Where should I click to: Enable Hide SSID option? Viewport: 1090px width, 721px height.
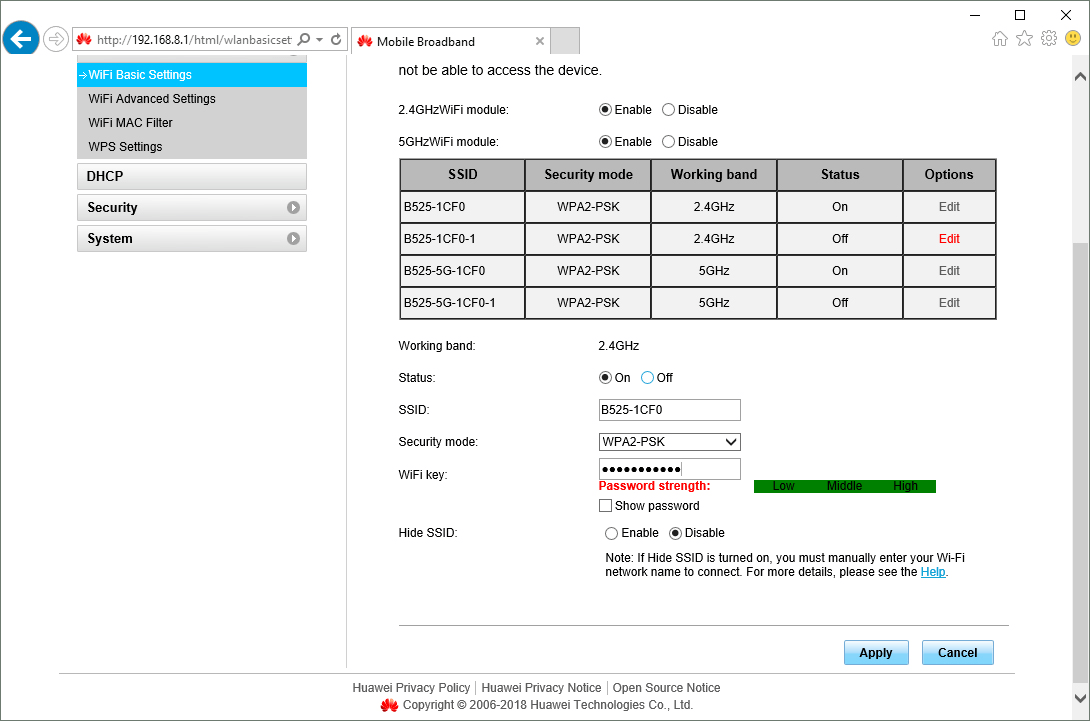[x=611, y=533]
